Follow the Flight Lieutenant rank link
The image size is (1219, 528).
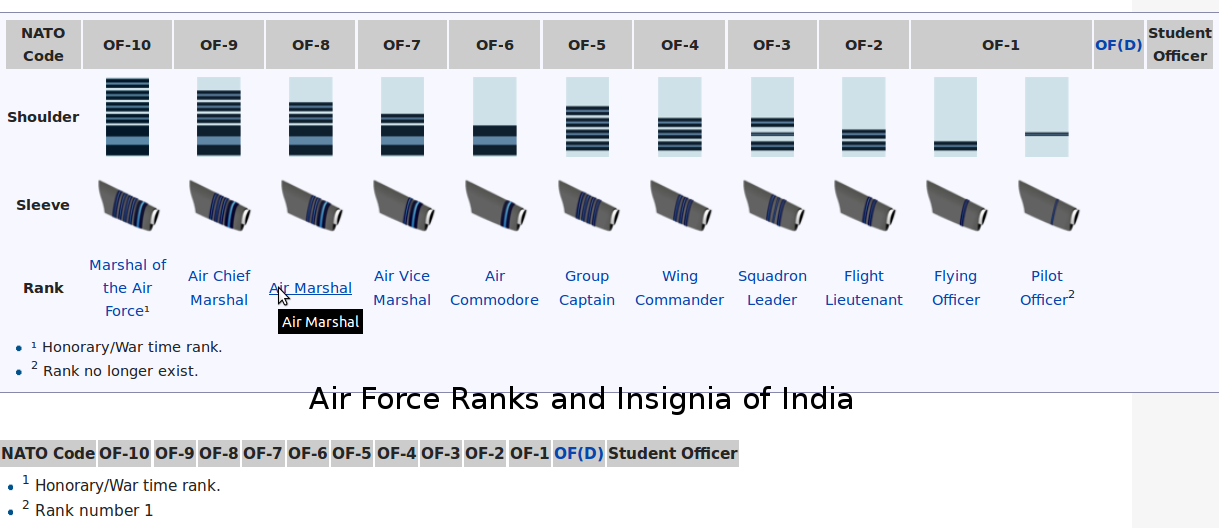tap(864, 288)
